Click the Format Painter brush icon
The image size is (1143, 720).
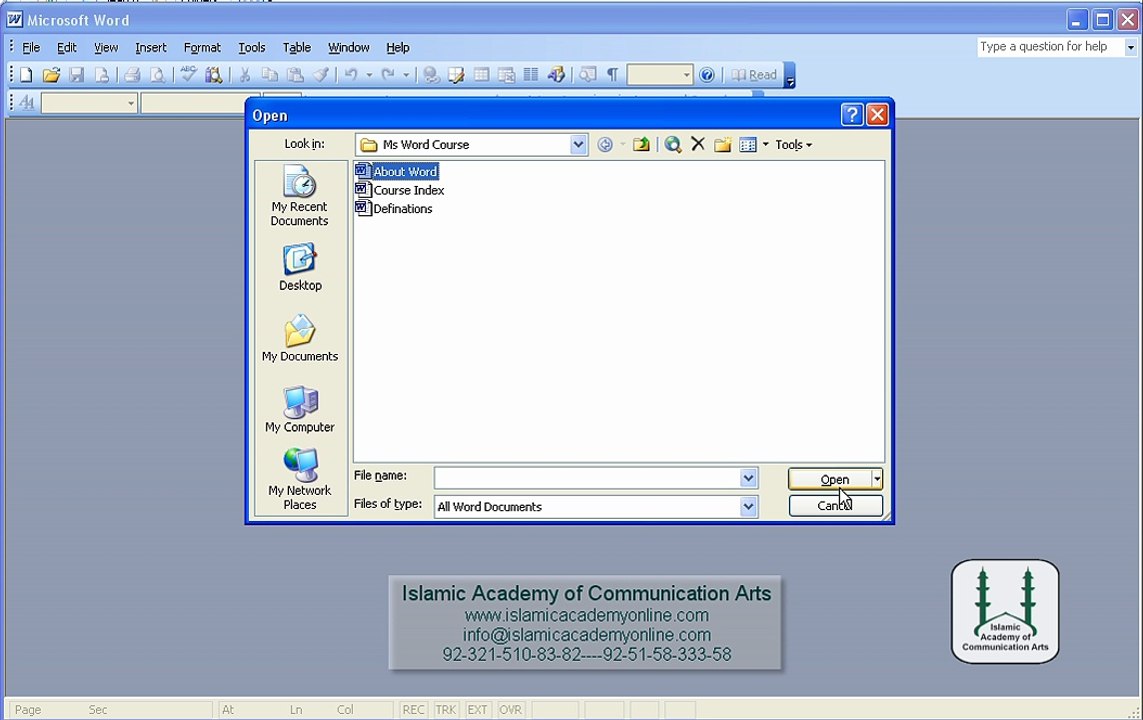tap(320, 74)
